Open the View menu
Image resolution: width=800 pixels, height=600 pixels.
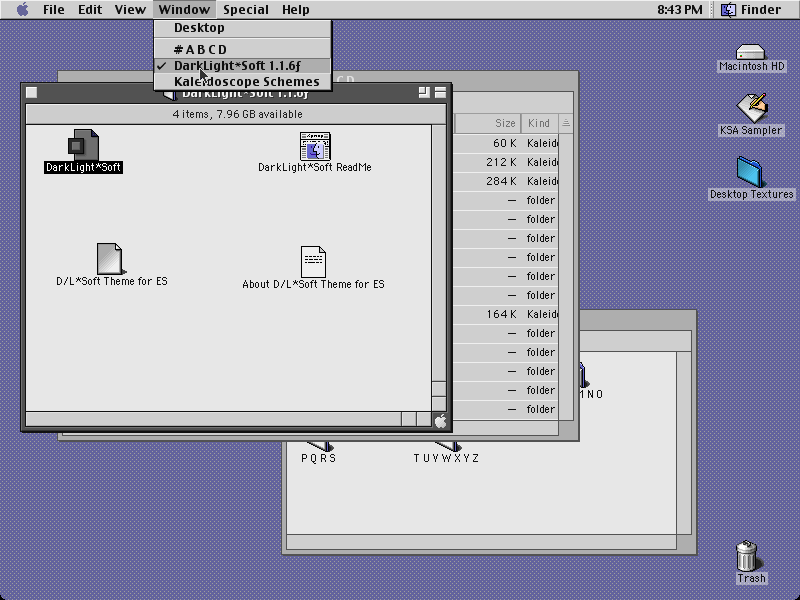coord(130,9)
